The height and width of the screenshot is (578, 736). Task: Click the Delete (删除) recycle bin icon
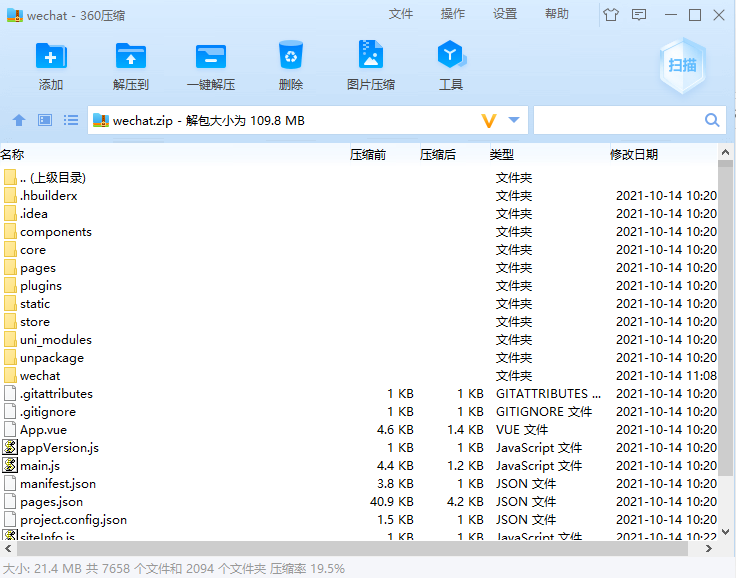[291, 55]
